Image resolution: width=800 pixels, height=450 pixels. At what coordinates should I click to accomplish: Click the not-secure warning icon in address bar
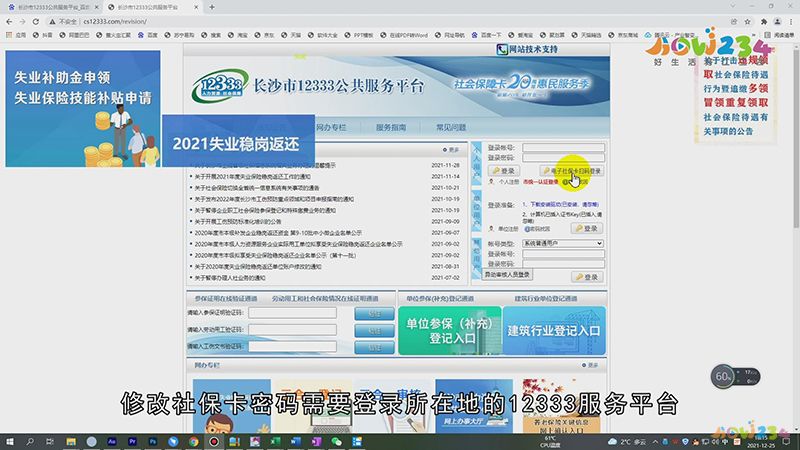click(x=52, y=21)
